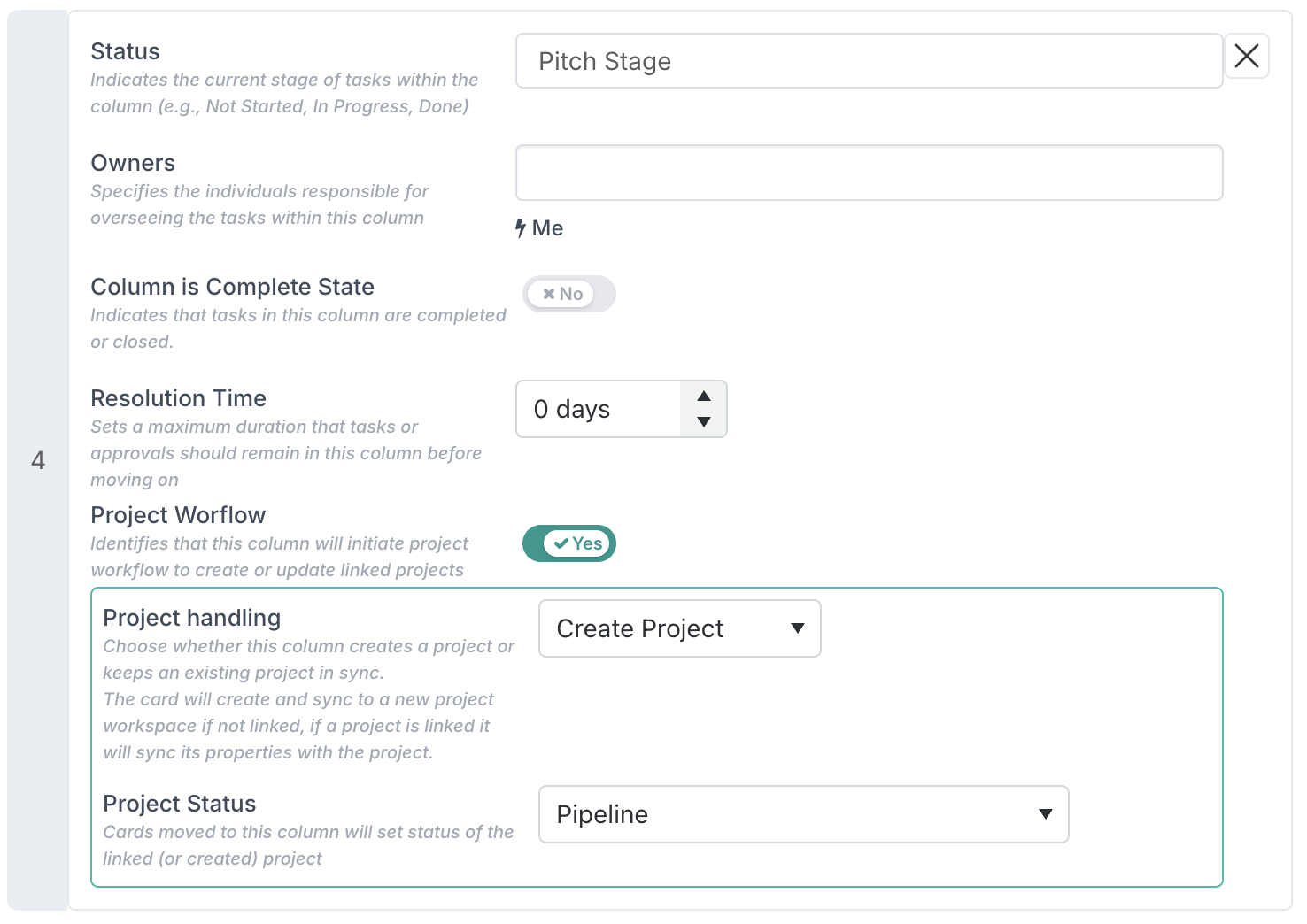Click the Project Status label text
This screenshot has width=1307, height=924.
180,804
